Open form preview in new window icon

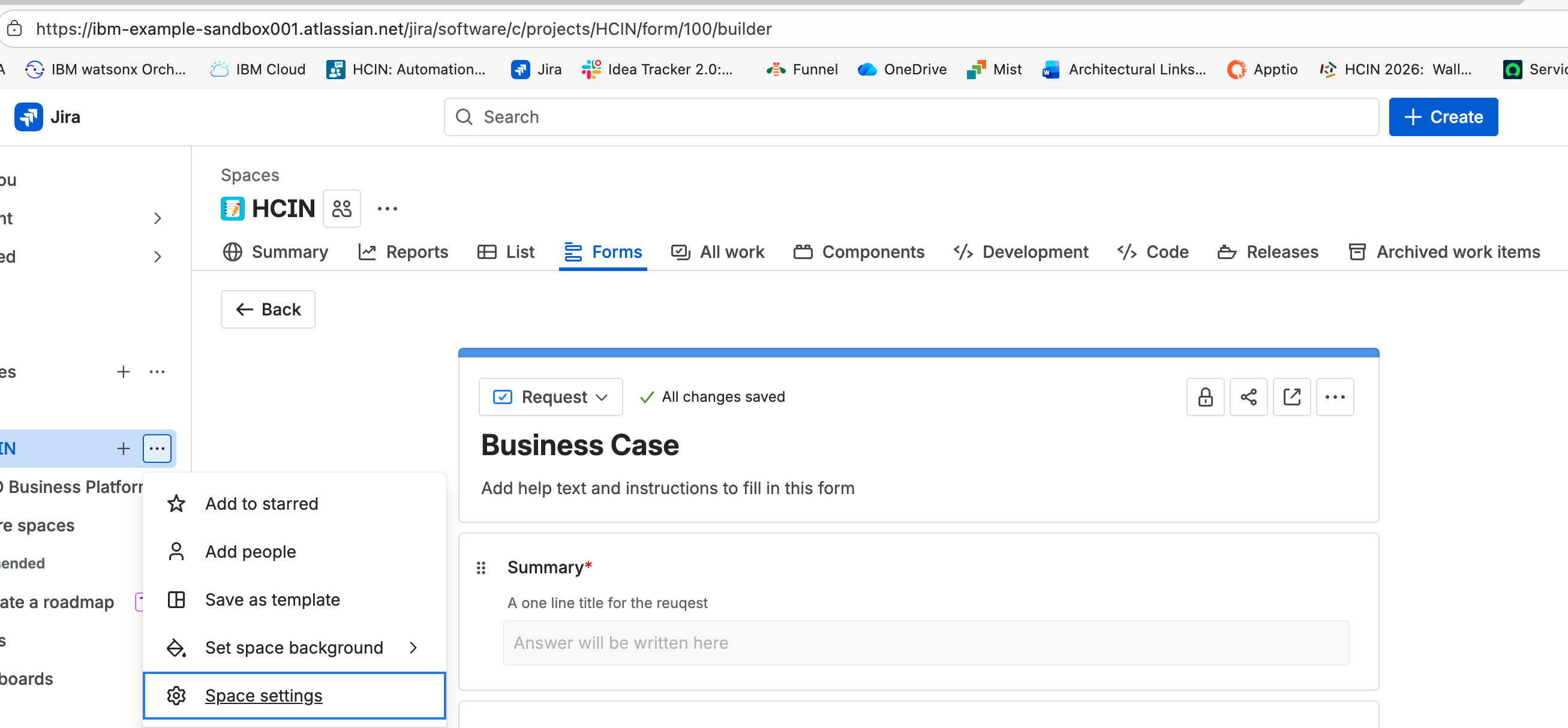pos(1291,397)
